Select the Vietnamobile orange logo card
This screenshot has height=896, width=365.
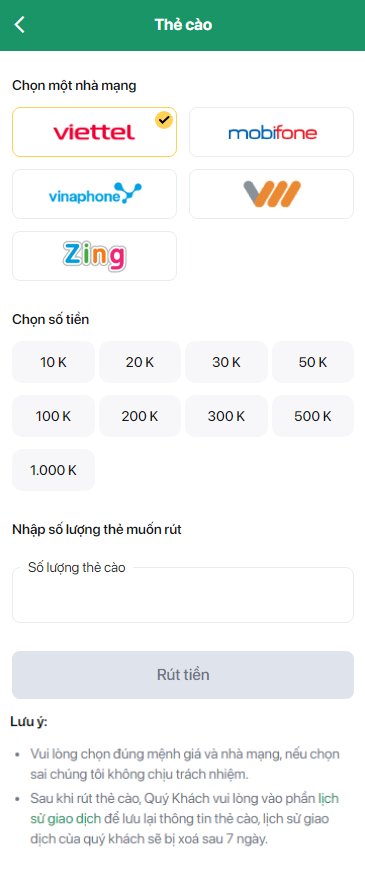[x=271, y=194]
